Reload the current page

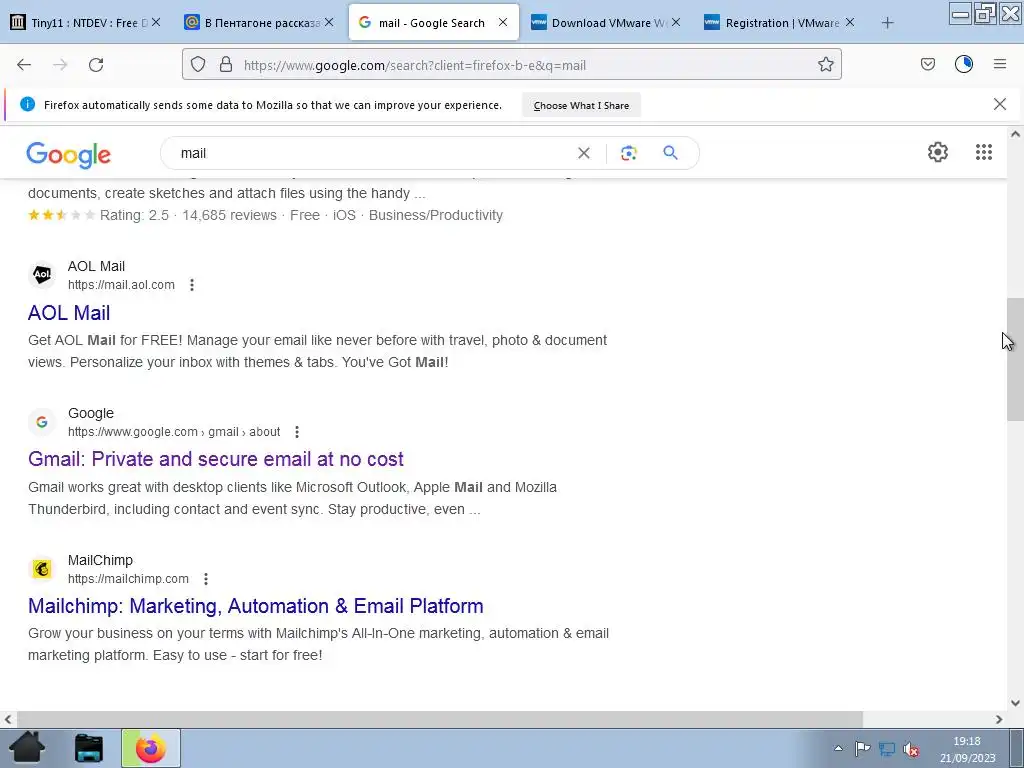pos(96,65)
